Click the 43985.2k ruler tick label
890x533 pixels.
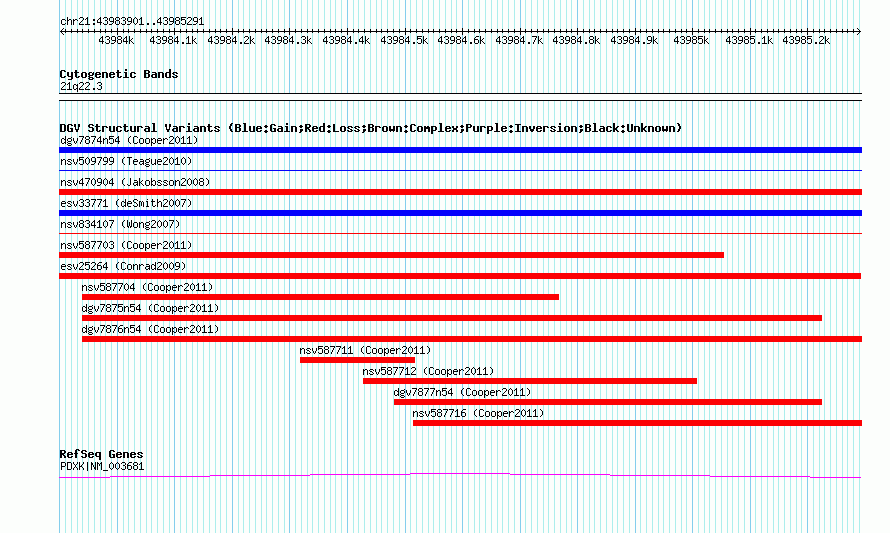806,40
